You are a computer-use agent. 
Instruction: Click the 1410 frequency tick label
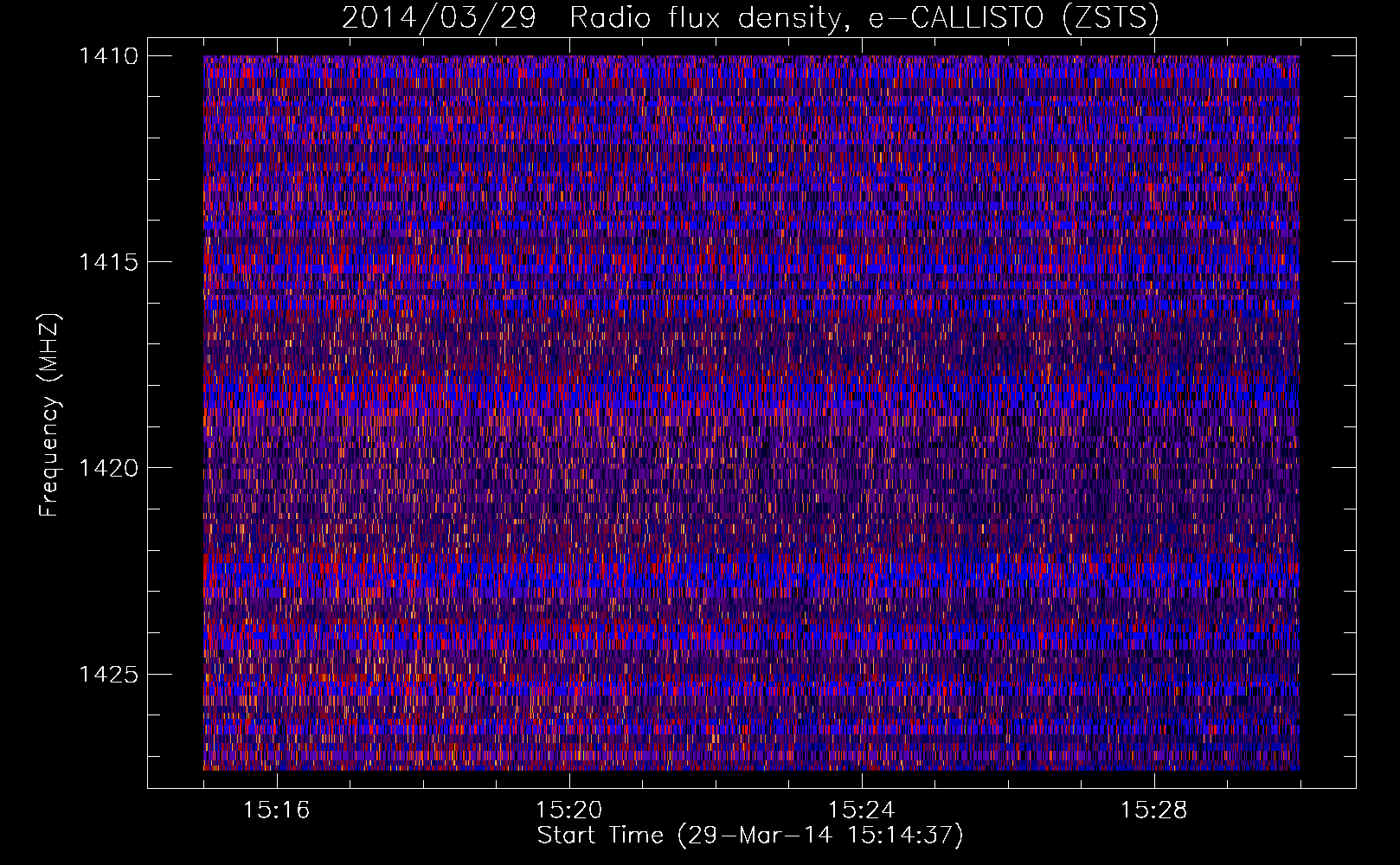click(108, 56)
